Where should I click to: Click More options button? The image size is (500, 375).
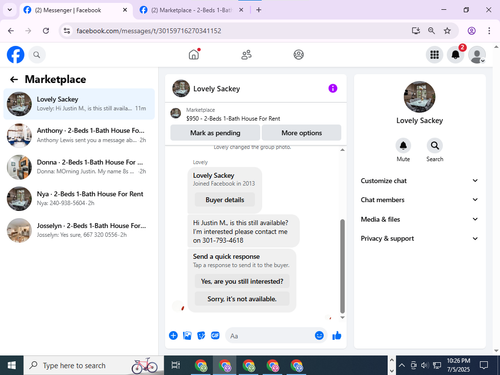click(302, 133)
